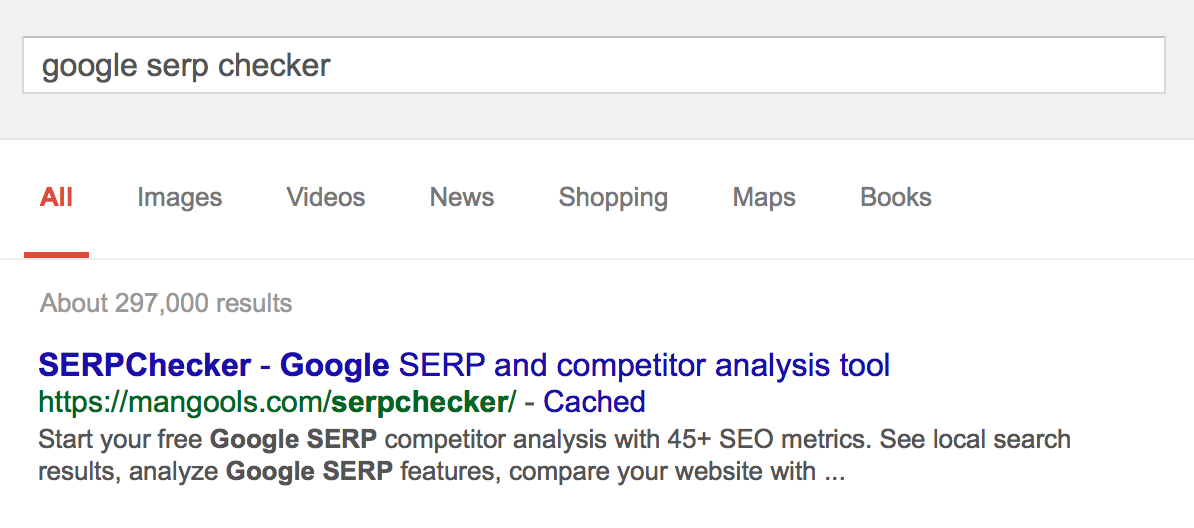
Task: Open the SERPChecker result title link
Action: tap(464, 366)
